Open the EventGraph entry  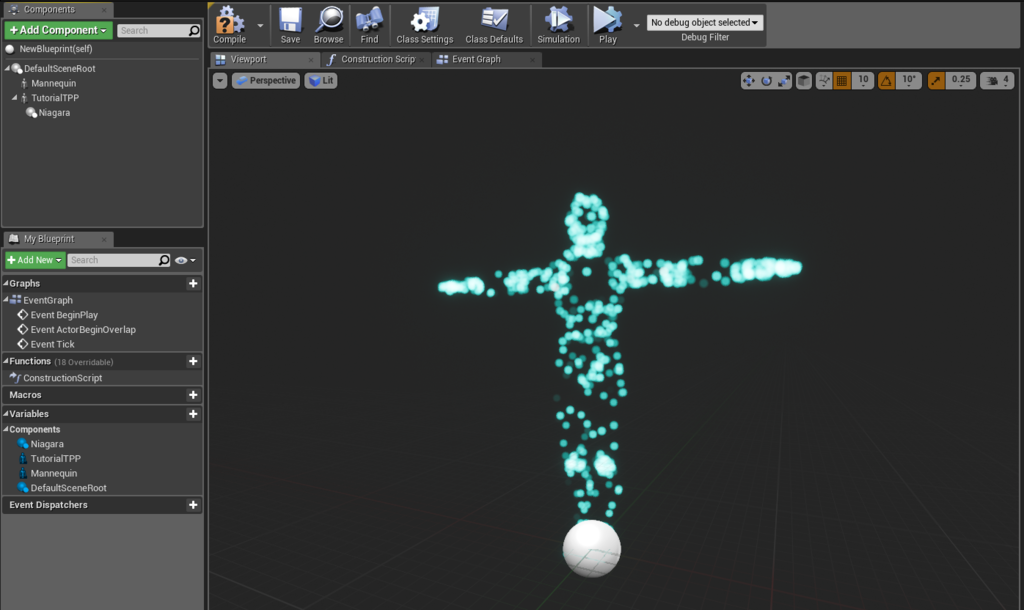coord(48,300)
